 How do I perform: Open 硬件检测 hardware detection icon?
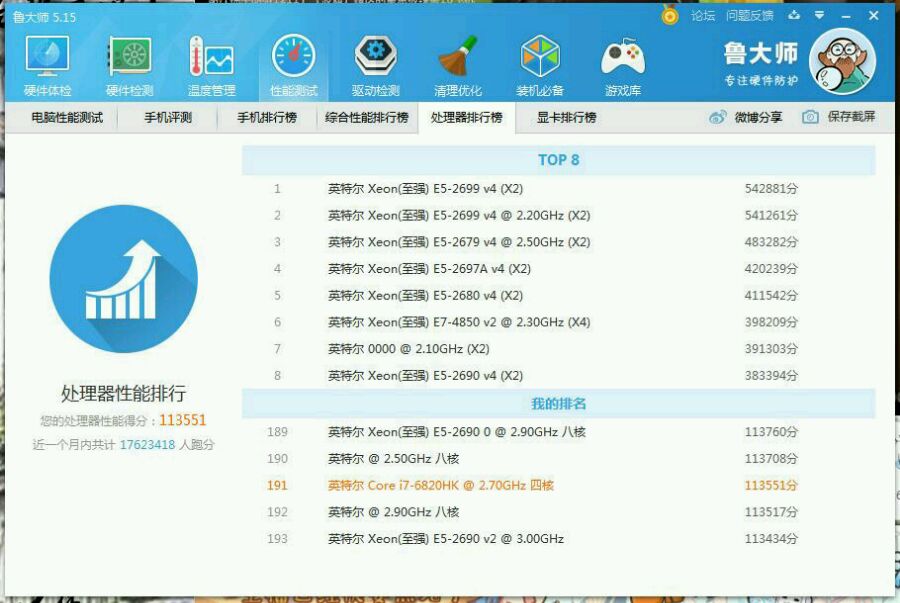pos(130,65)
